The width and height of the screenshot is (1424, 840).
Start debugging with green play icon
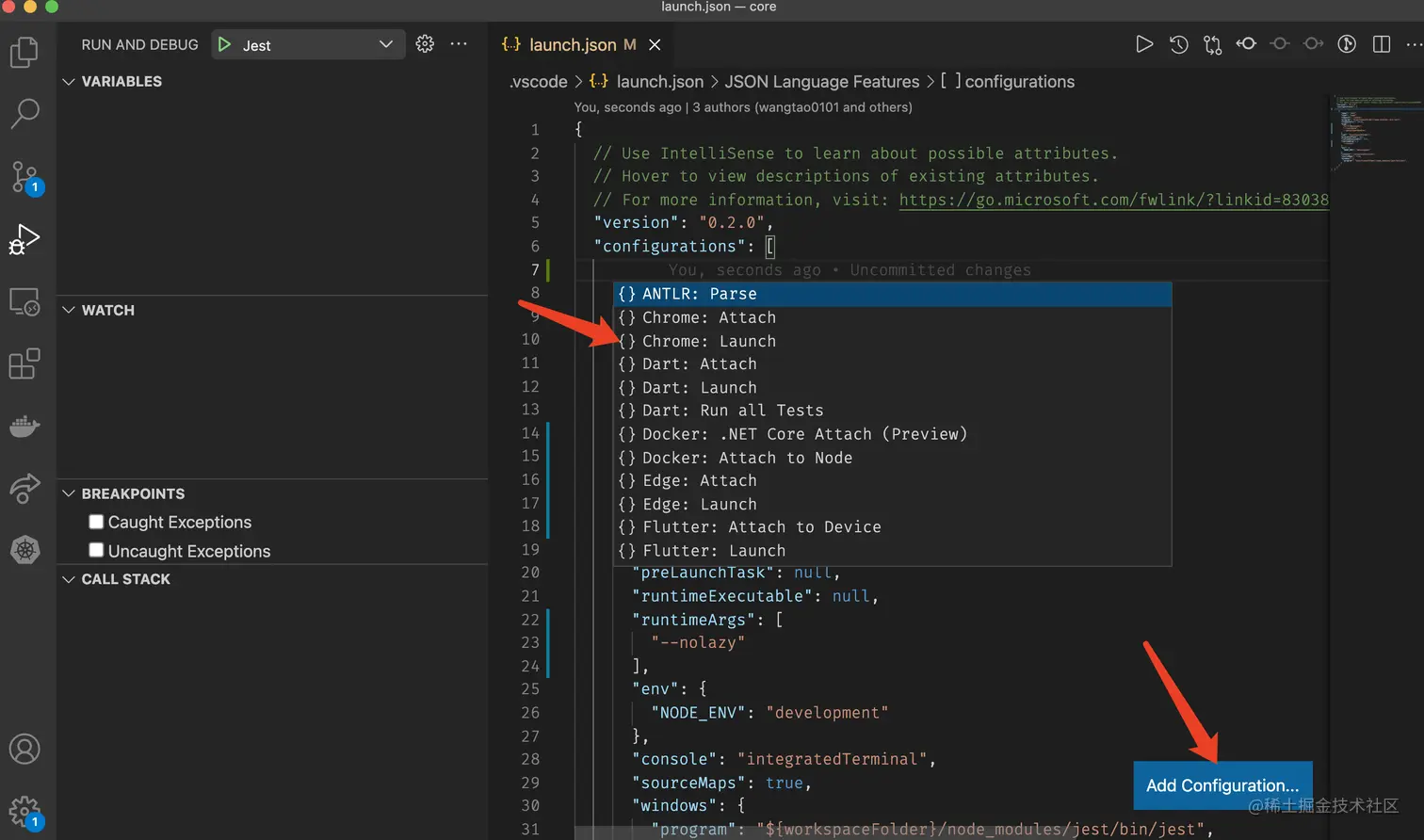pyautogui.click(x=224, y=44)
